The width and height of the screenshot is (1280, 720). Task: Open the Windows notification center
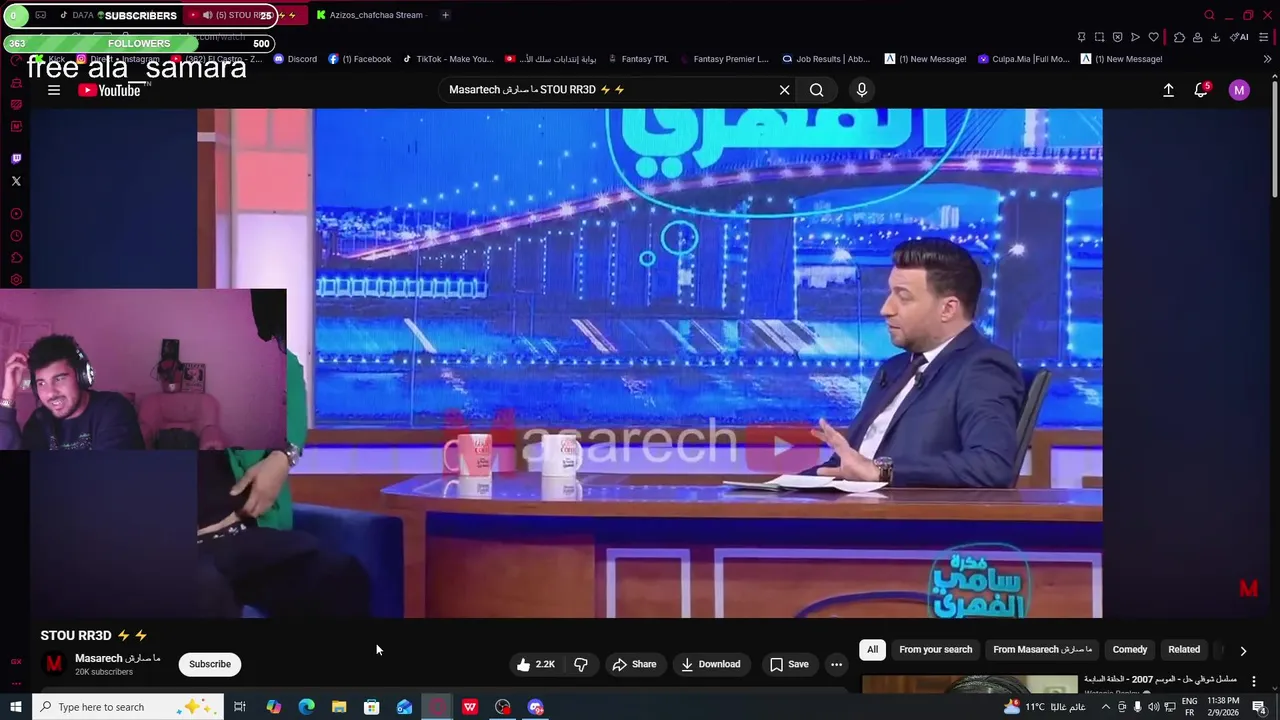point(1259,707)
